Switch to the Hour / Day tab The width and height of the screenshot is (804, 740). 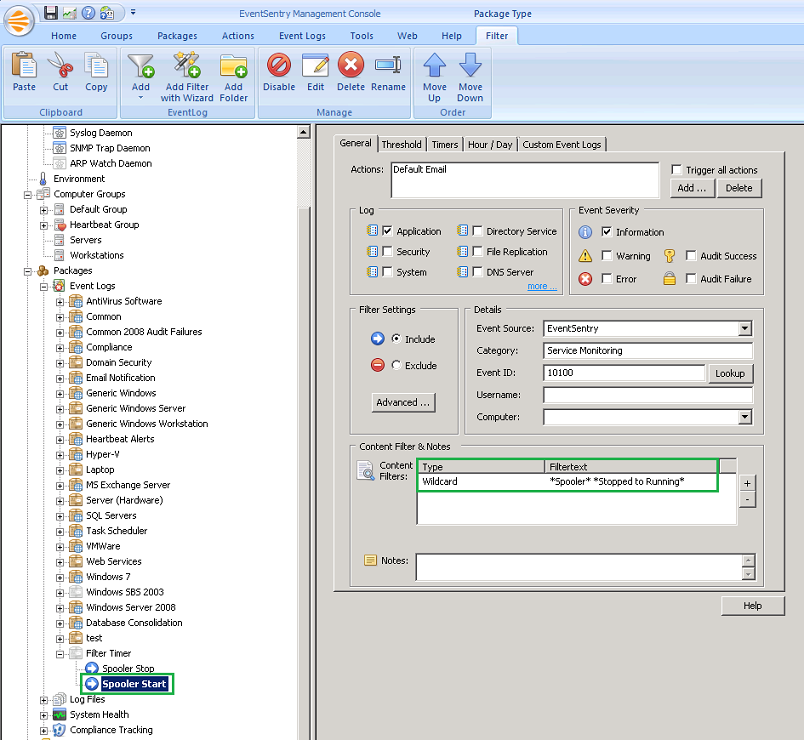tap(490, 145)
